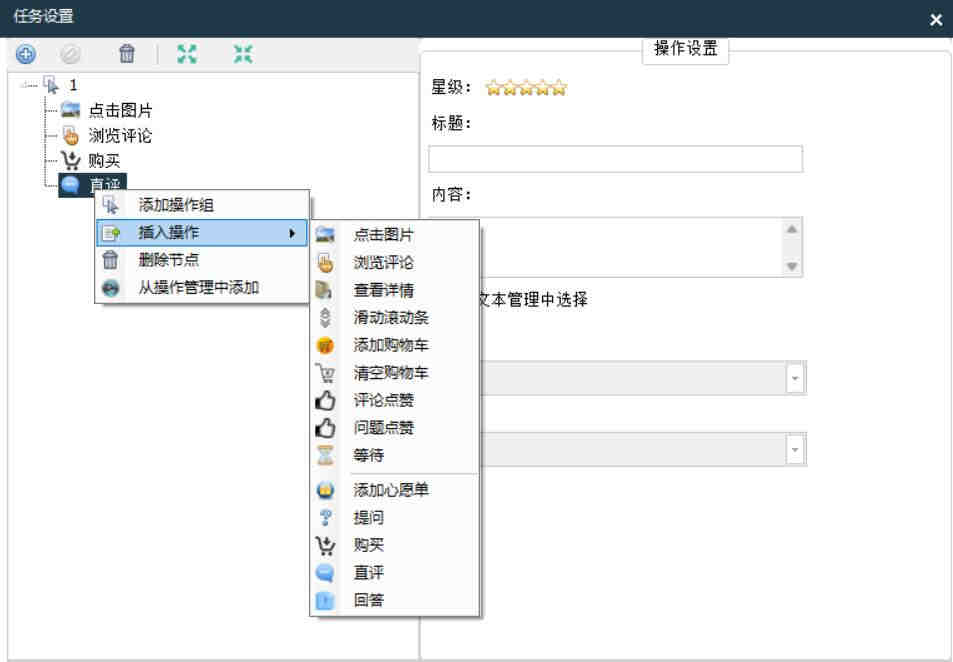Select 从操作管理中添加 context menu item

[198, 288]
